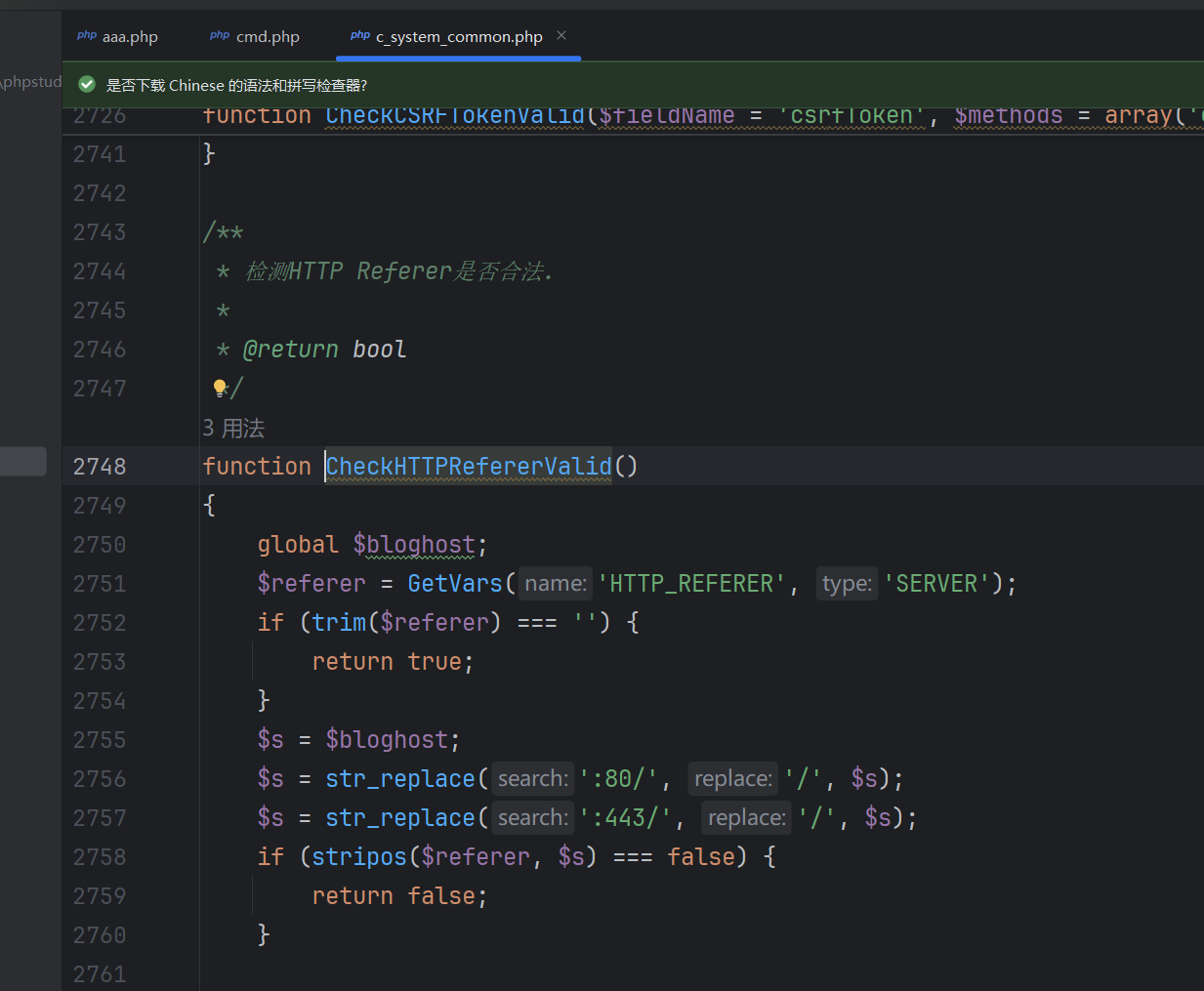Click the 'HTTP_REFERER' string literal
1204x991 pixels.
(691, 583)
